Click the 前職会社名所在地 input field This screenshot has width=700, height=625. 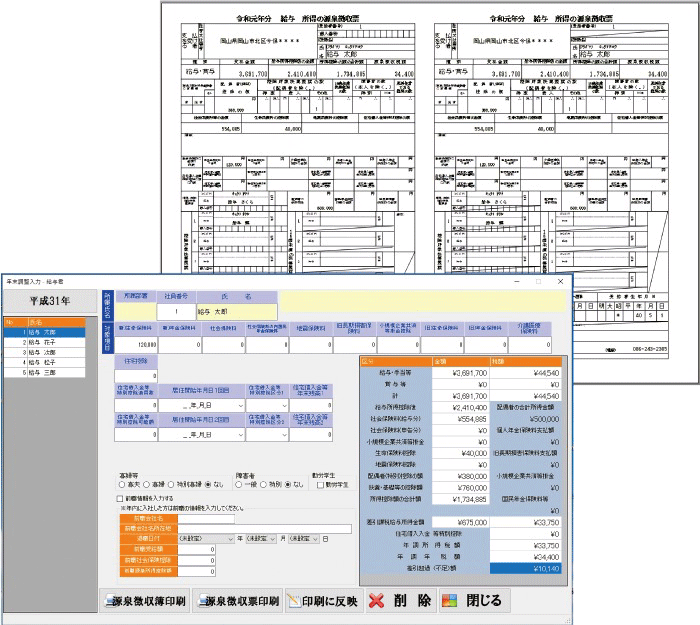tap(265, 529)
